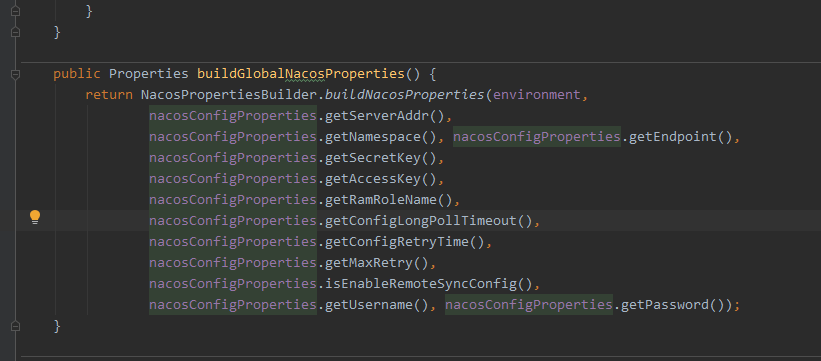The width and height of the screenshot is (821, 361).
Task: Click the return keyword
Action: point(109,95)
